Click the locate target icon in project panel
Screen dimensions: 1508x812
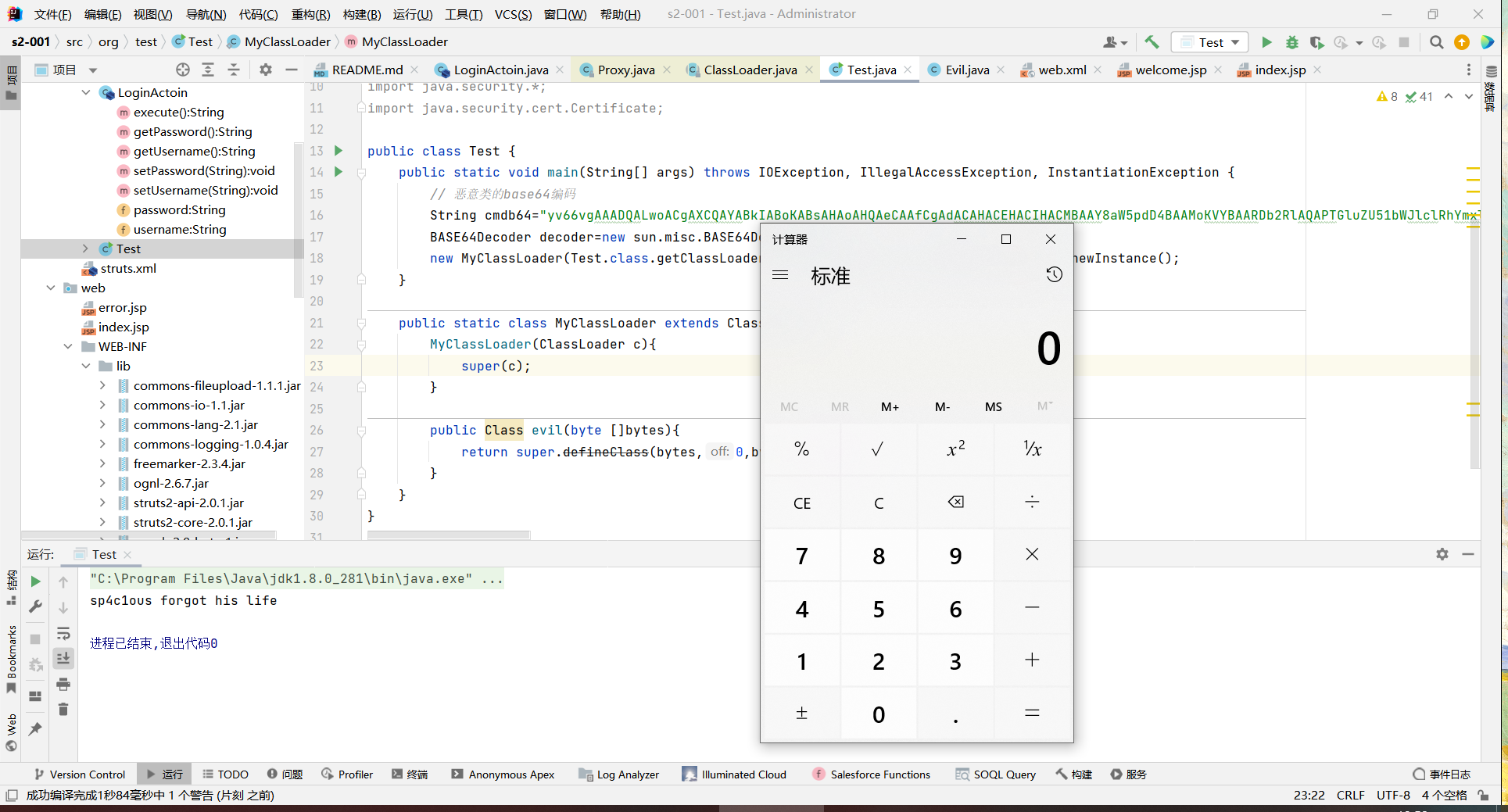pyautogui.click(x=183, y=70)
